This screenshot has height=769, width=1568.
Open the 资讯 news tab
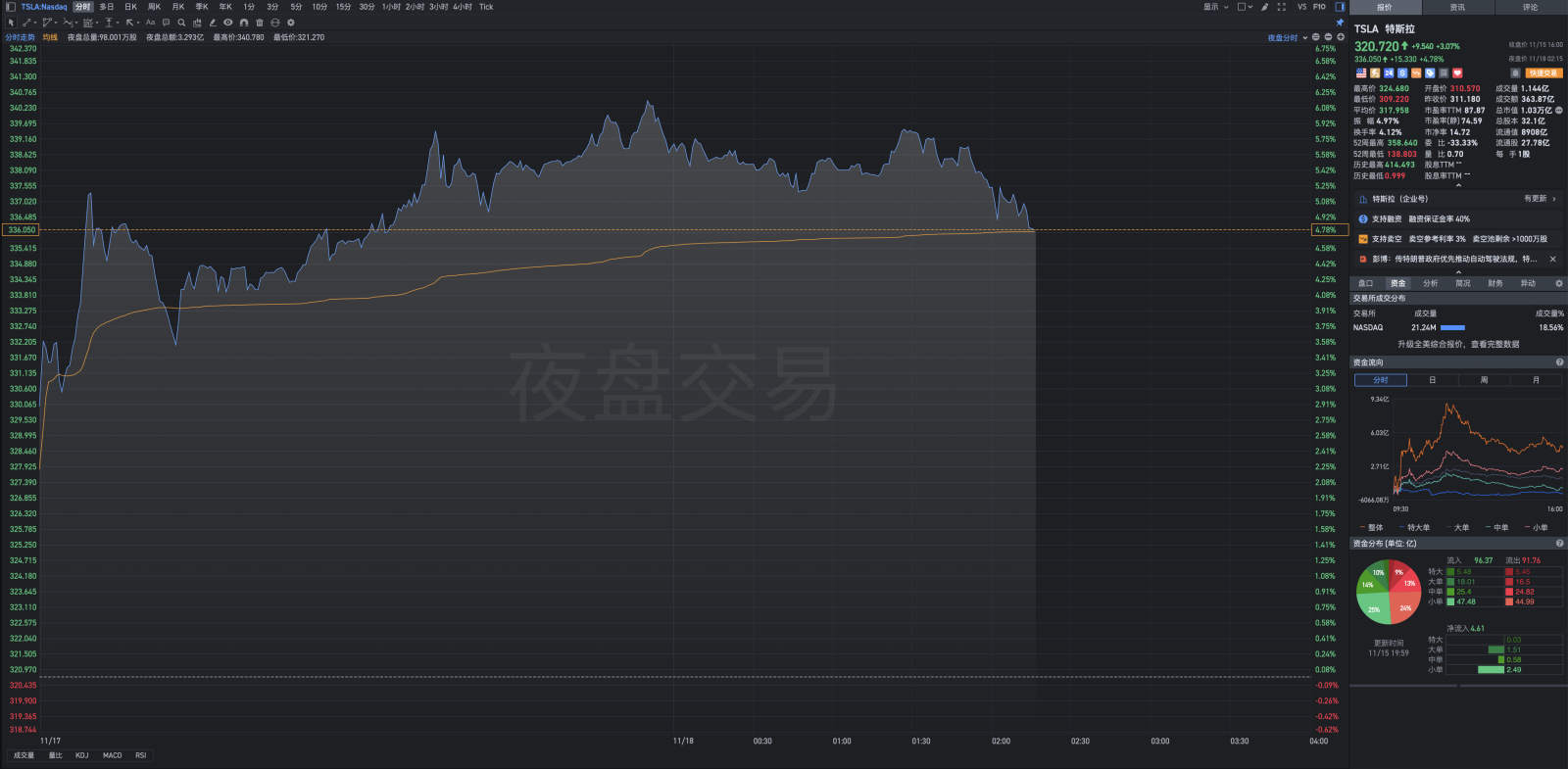(1458, 7)
